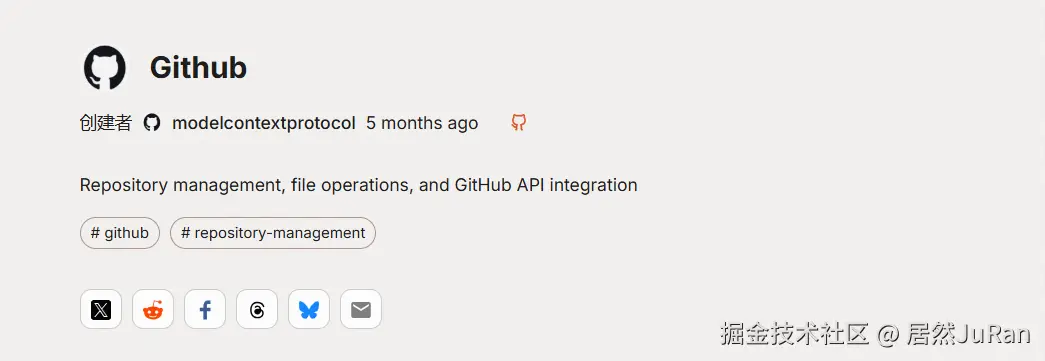Click the 掘金技术社区 watermark text
The height and width of the screenshot is (361, 1045).
point(795,333)
